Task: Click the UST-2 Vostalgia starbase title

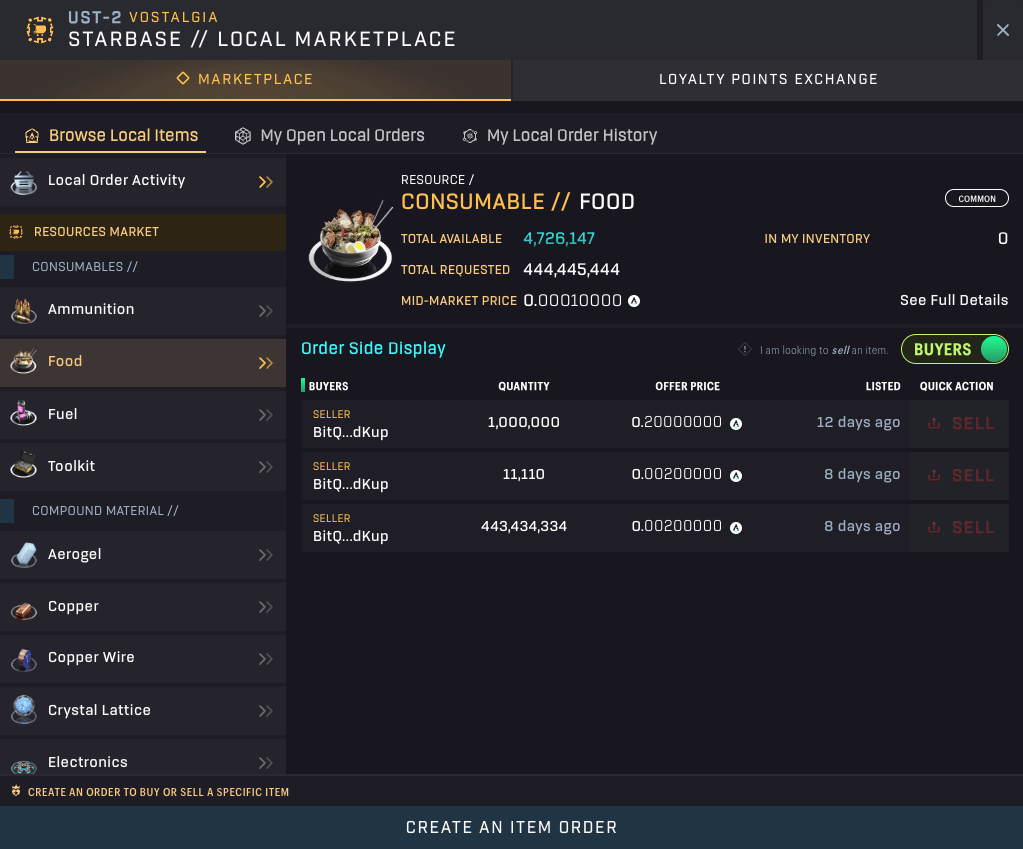Action: pos(143,17)
